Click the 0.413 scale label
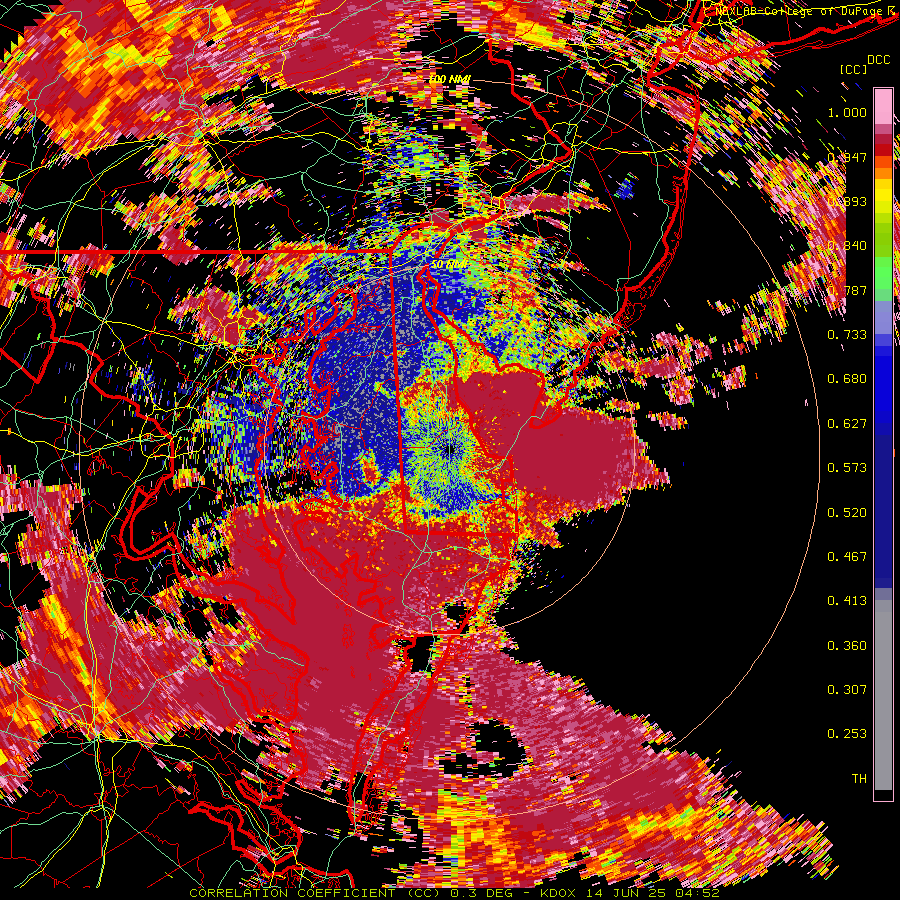This screenshot has height=900, width=900. tap(847, 601)
